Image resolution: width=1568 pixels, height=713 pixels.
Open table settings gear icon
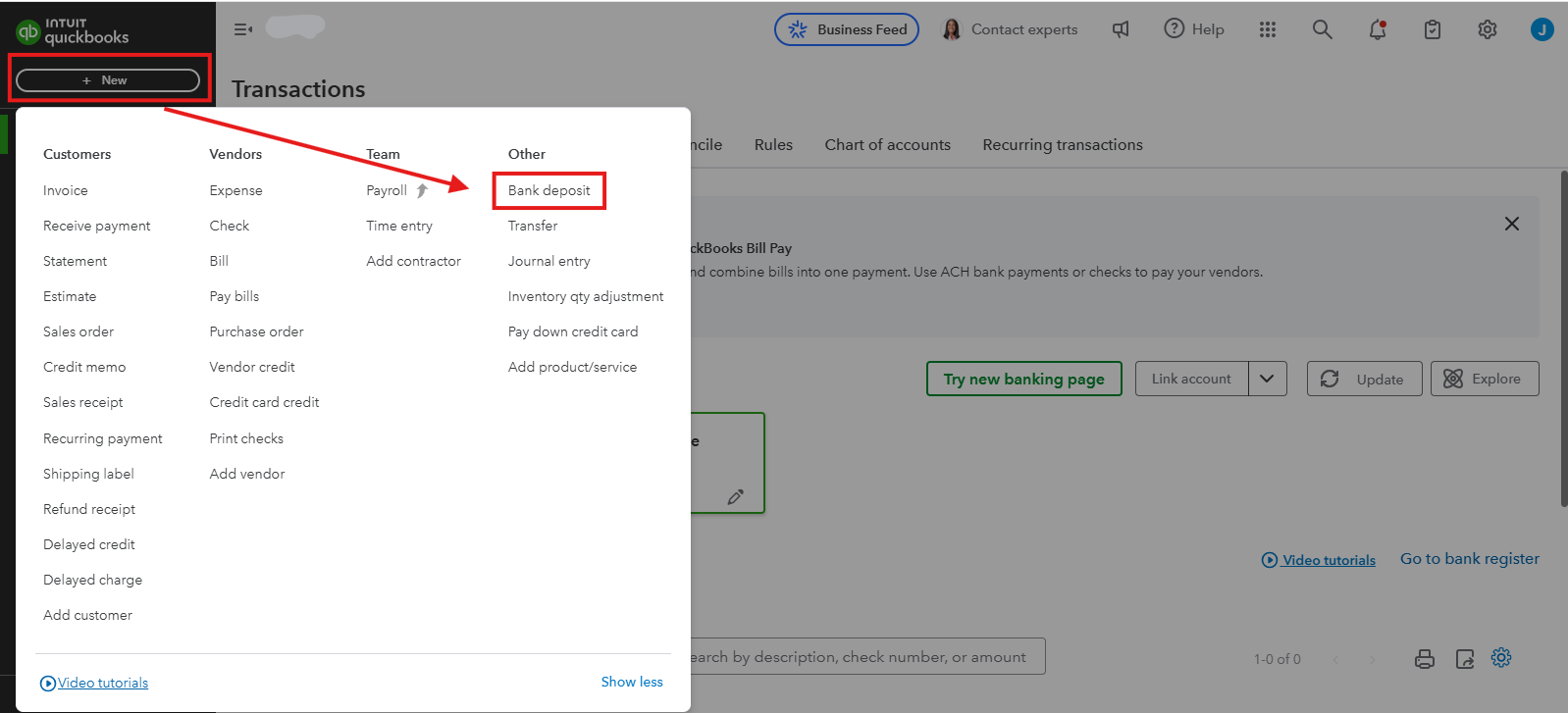(x=1501, y=658)
